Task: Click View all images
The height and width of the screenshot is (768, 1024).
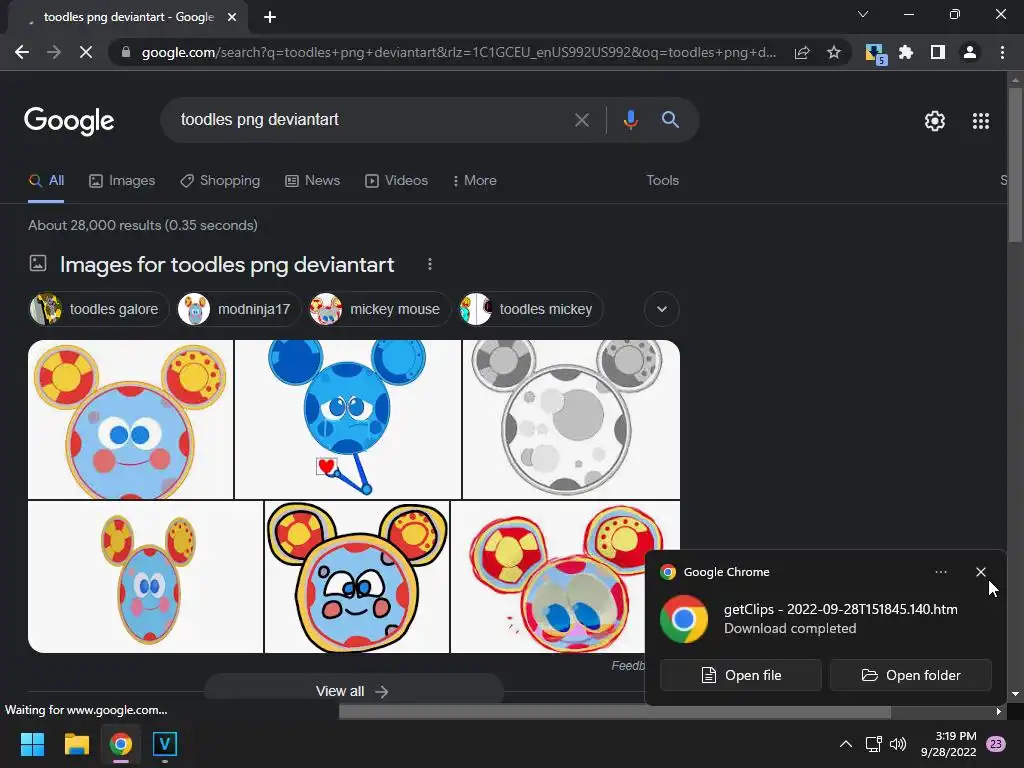Action: (x=353, y=690)
